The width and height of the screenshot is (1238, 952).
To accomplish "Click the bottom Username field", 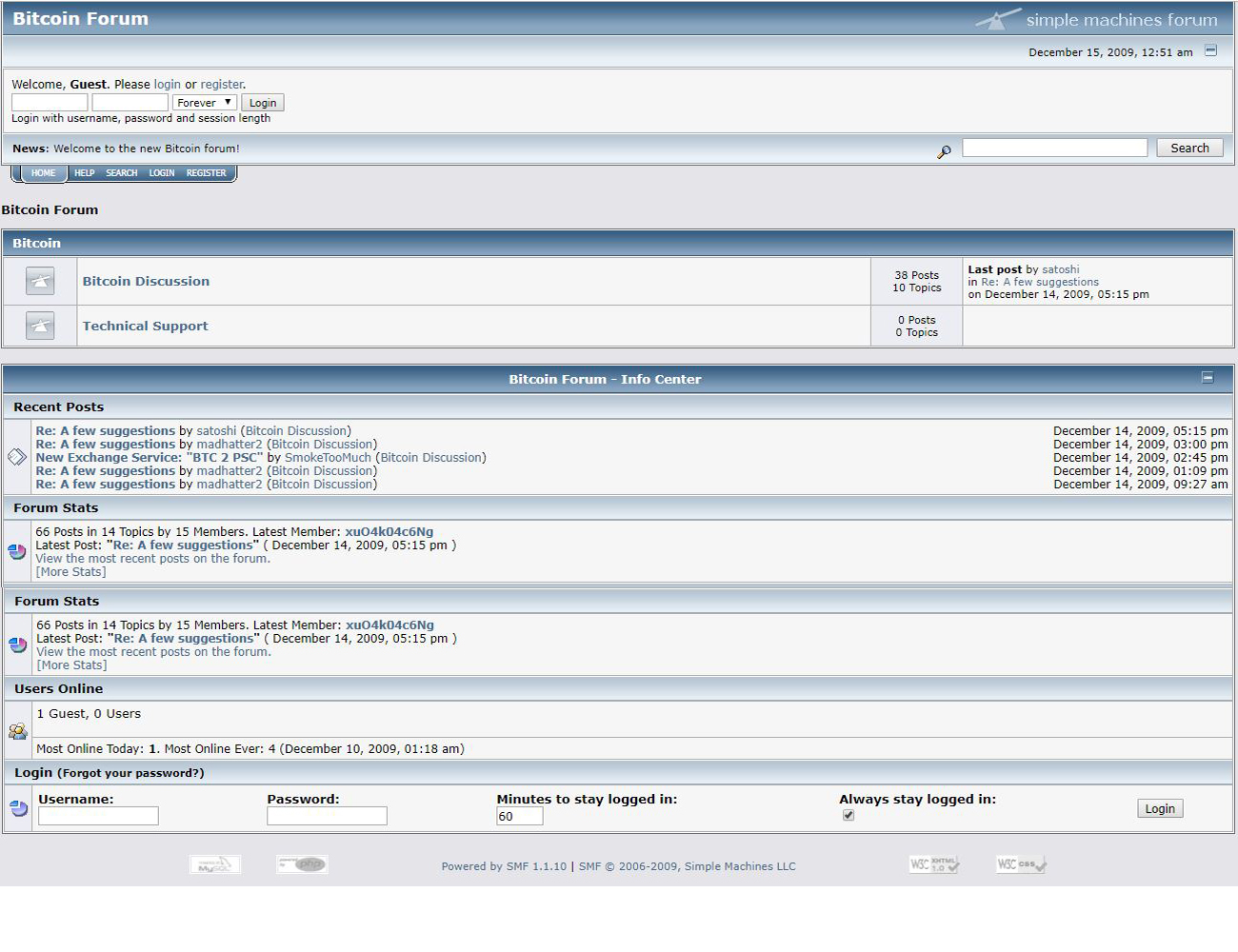I will point(98,816).
